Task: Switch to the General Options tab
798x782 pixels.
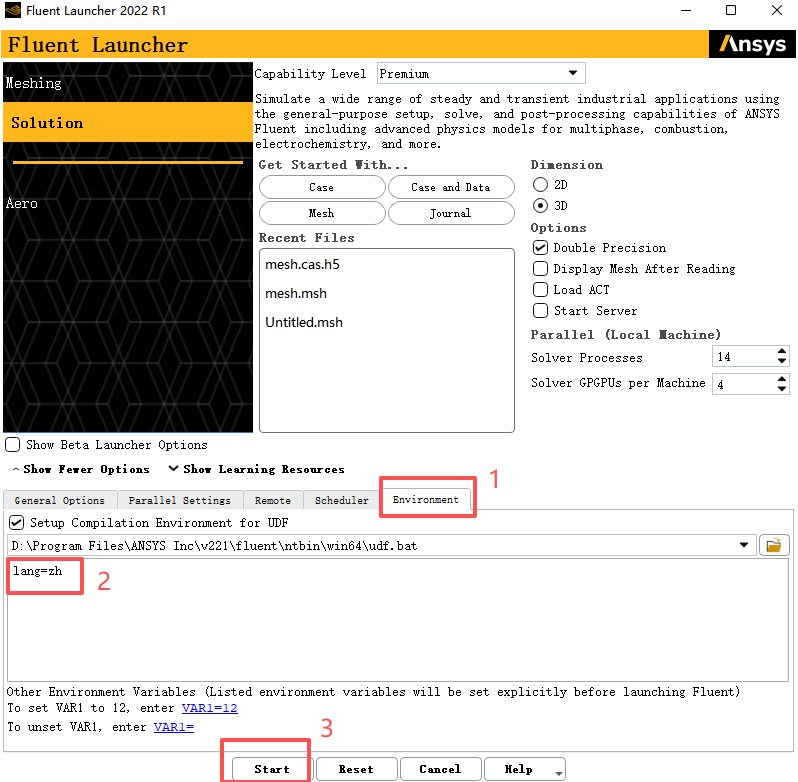Action: [x=60, y=500]
